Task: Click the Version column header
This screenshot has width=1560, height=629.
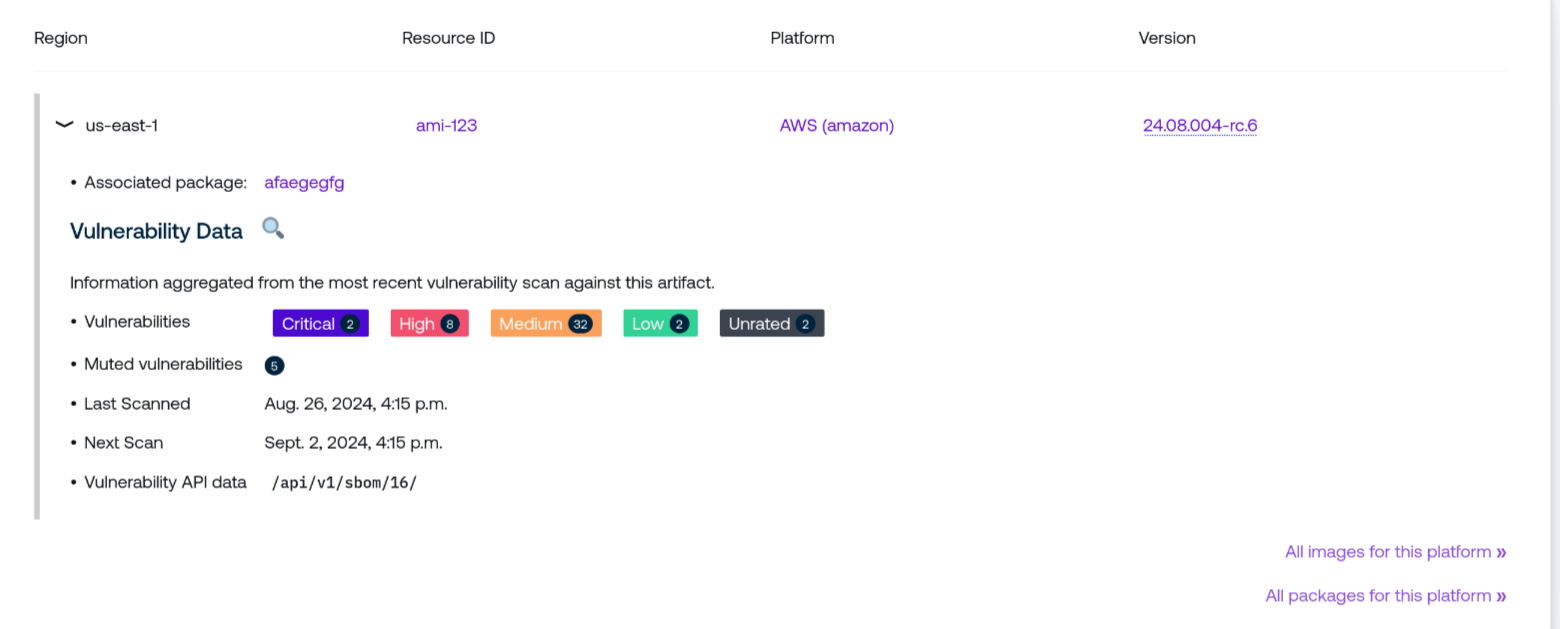Action: (1167, 38)
